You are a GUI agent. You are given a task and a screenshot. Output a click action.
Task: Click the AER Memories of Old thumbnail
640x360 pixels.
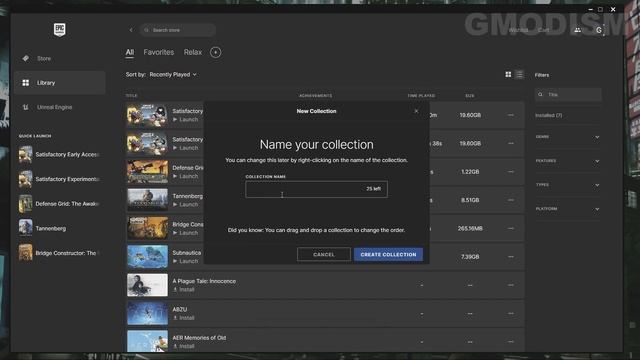click(x=147, y=341)
